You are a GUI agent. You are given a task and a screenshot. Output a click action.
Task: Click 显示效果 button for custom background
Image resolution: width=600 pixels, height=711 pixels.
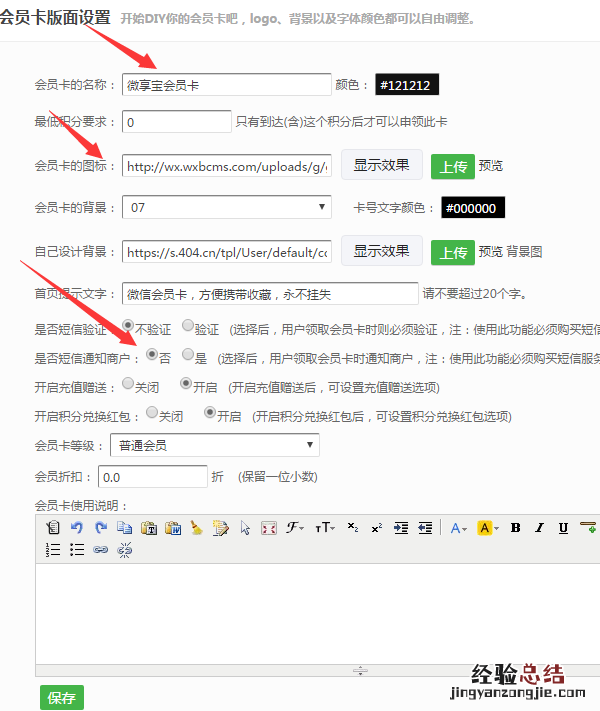[382, 251]
